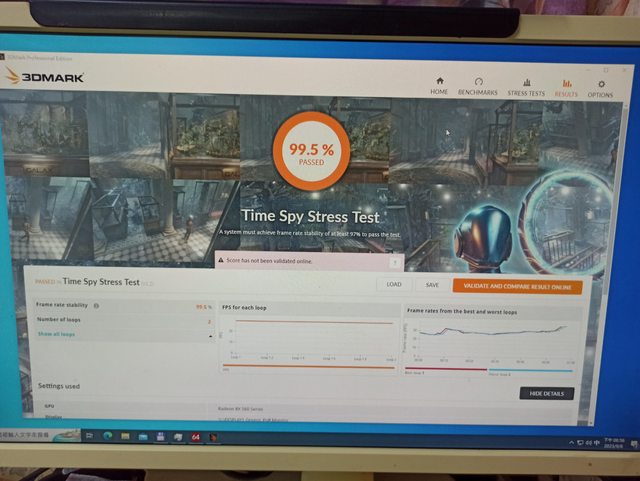Open the Benchmarks section
The image size is (640, 481).
(478, 86)
